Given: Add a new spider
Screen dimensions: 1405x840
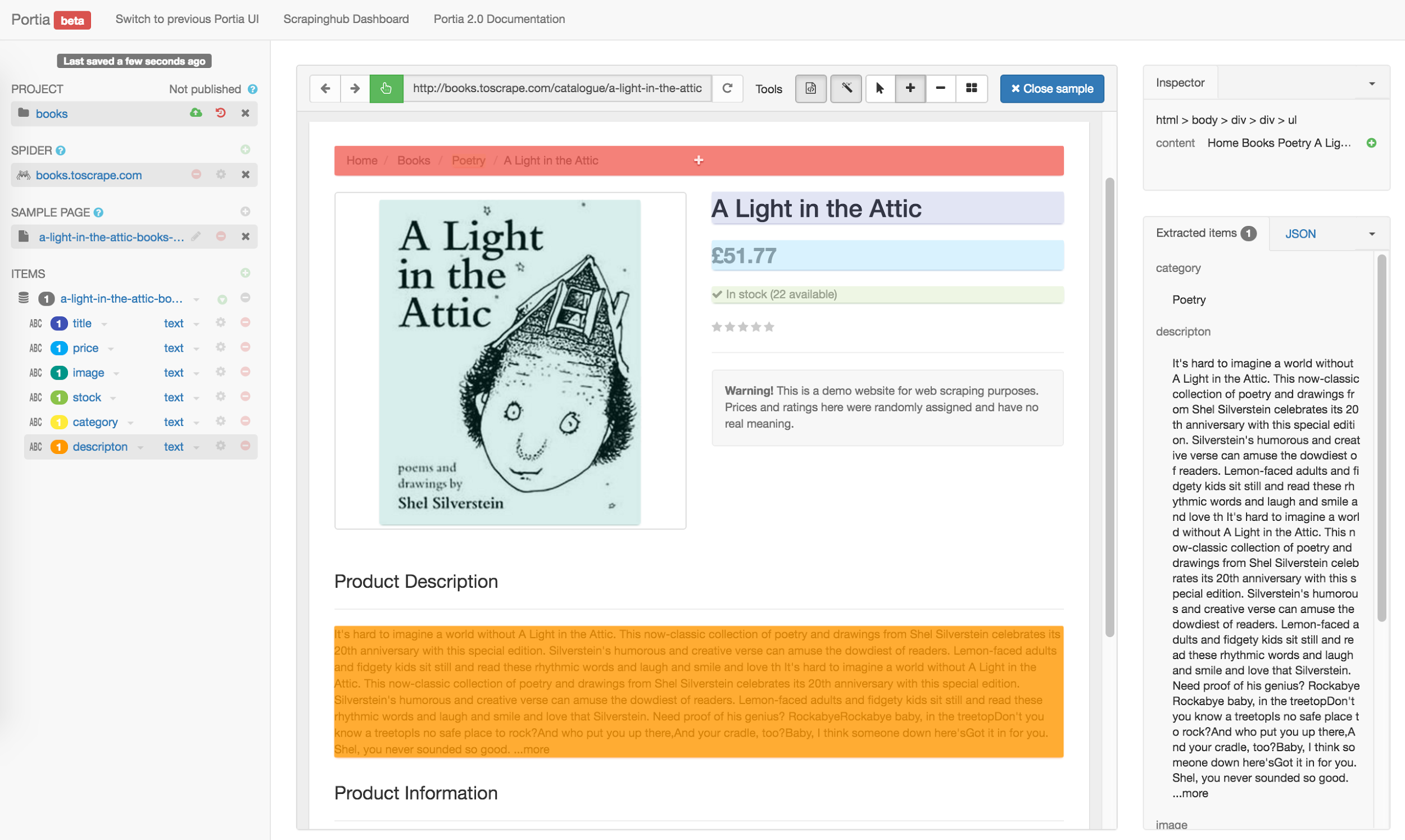Looking at the screenshot, I should tap(245, 149).
